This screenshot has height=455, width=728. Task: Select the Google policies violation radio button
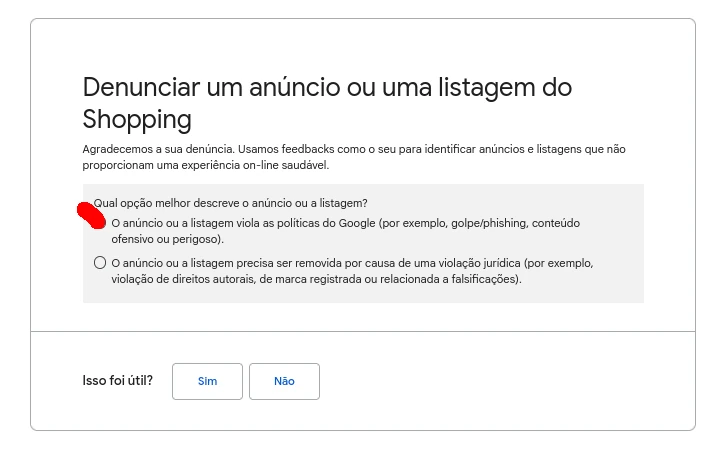point(100,223)
